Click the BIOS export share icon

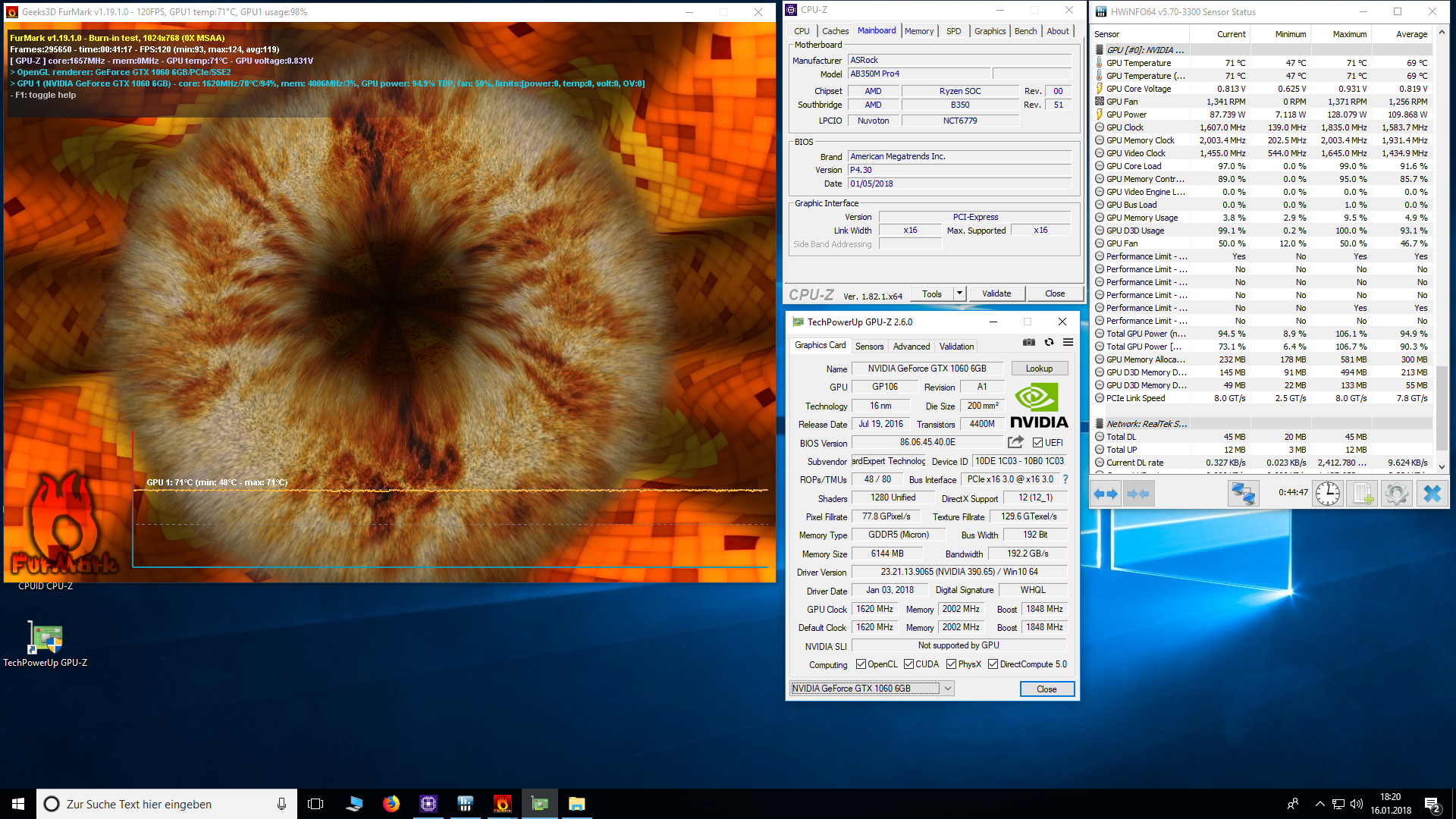[1015, 442]
